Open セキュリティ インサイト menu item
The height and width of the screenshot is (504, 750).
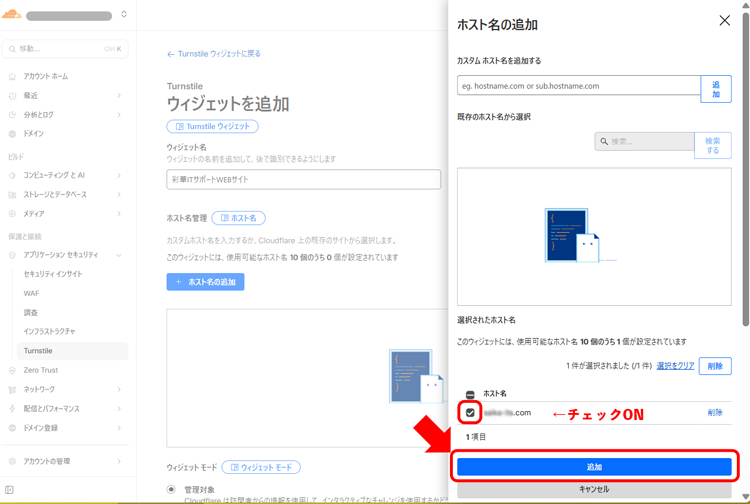coord(53,274)
